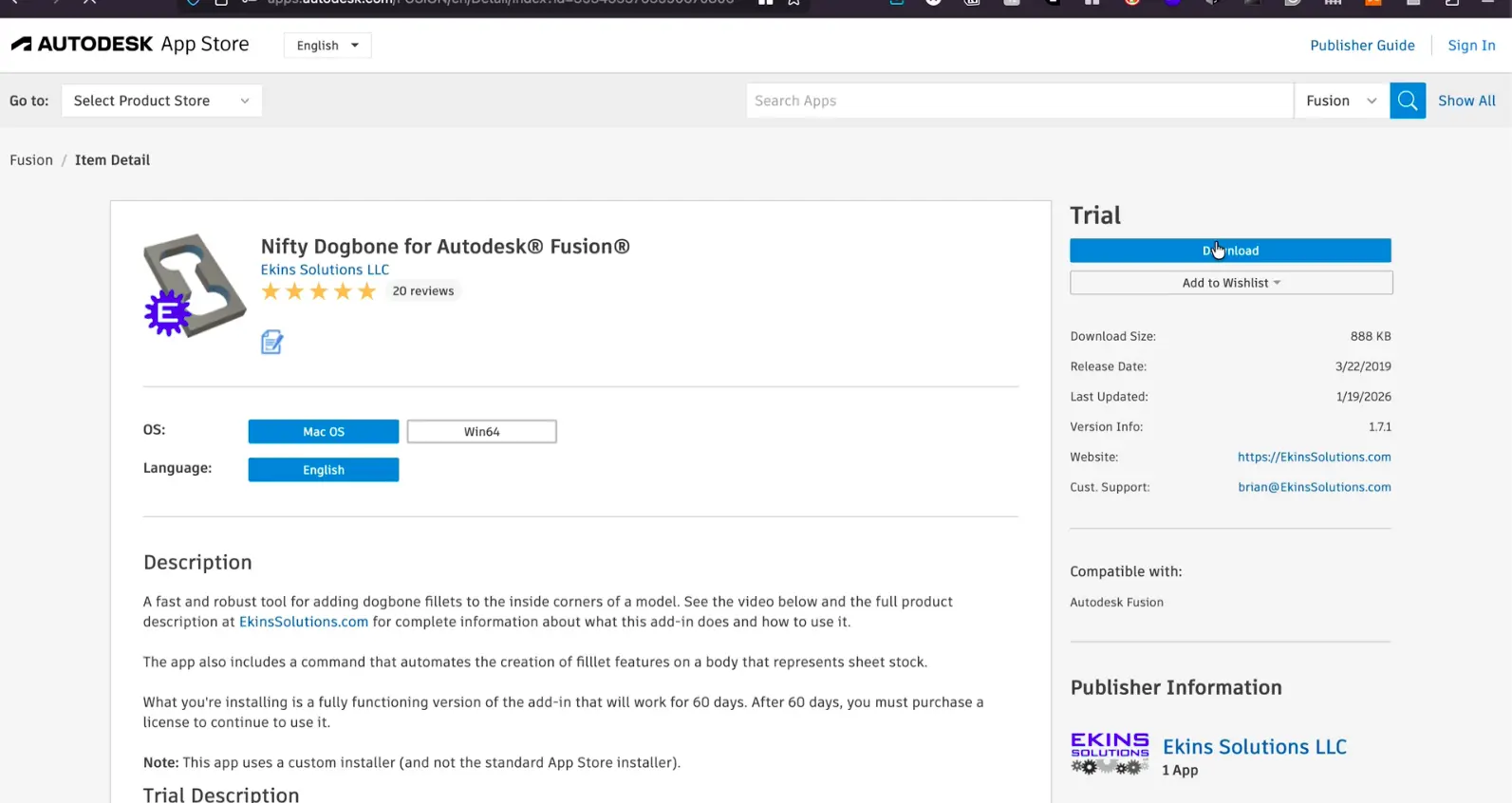This screenshot has height=803, width=1512.
Task: Select the Win64 OS option
Action: (482, 432)
